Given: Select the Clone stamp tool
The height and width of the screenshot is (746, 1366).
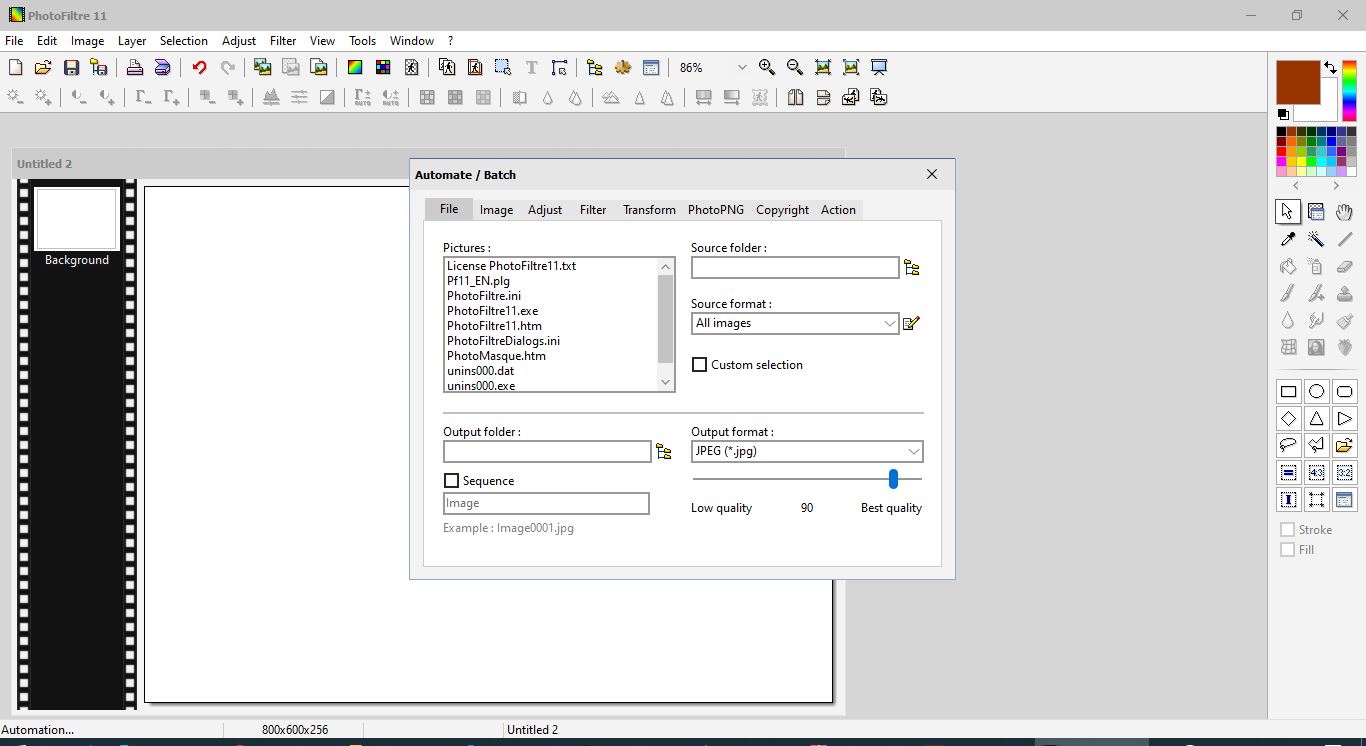Looking at the screenshot, I should click(1345, 294).
